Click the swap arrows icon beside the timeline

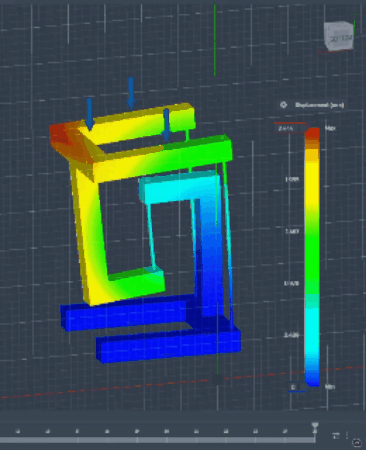click(336, 435)
